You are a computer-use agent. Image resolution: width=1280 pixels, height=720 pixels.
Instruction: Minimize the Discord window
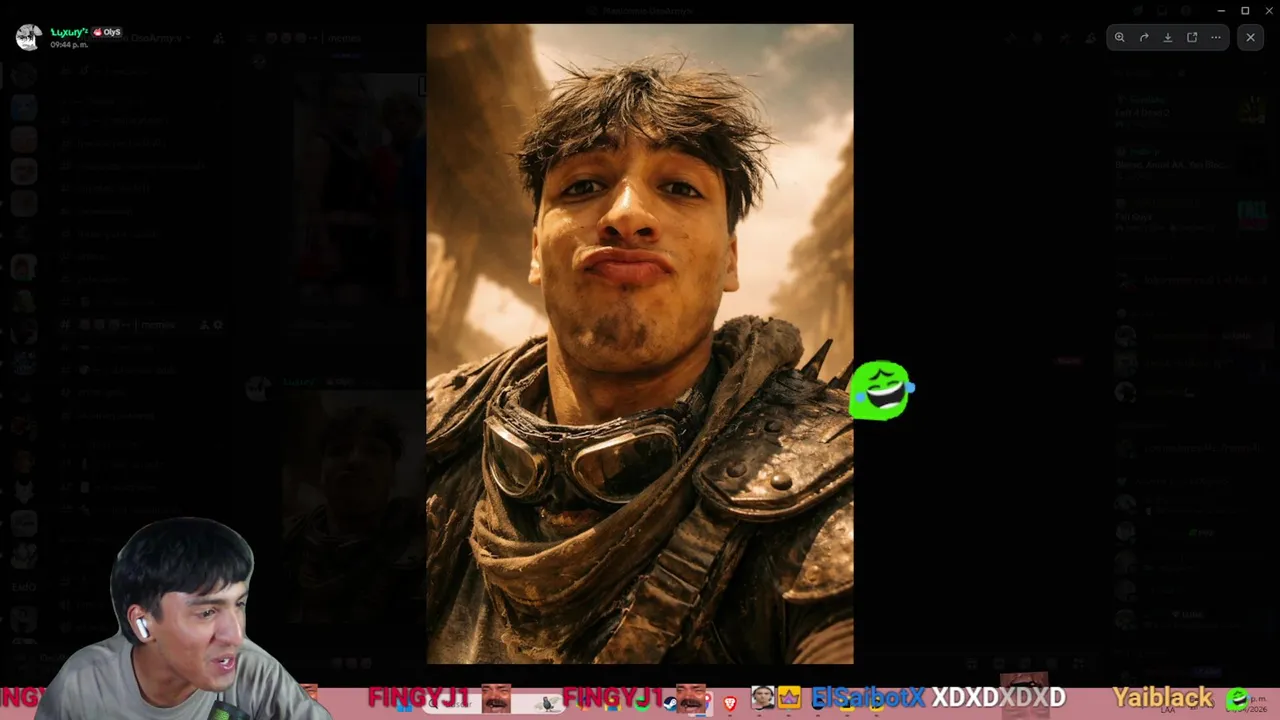(1221, 10)
